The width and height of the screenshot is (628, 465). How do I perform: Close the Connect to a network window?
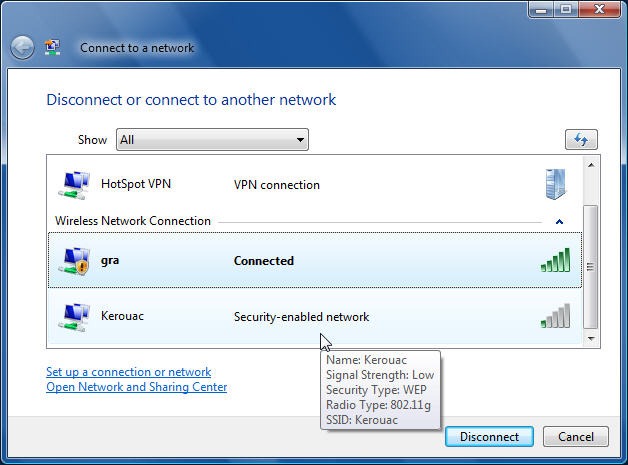(600, 9)
